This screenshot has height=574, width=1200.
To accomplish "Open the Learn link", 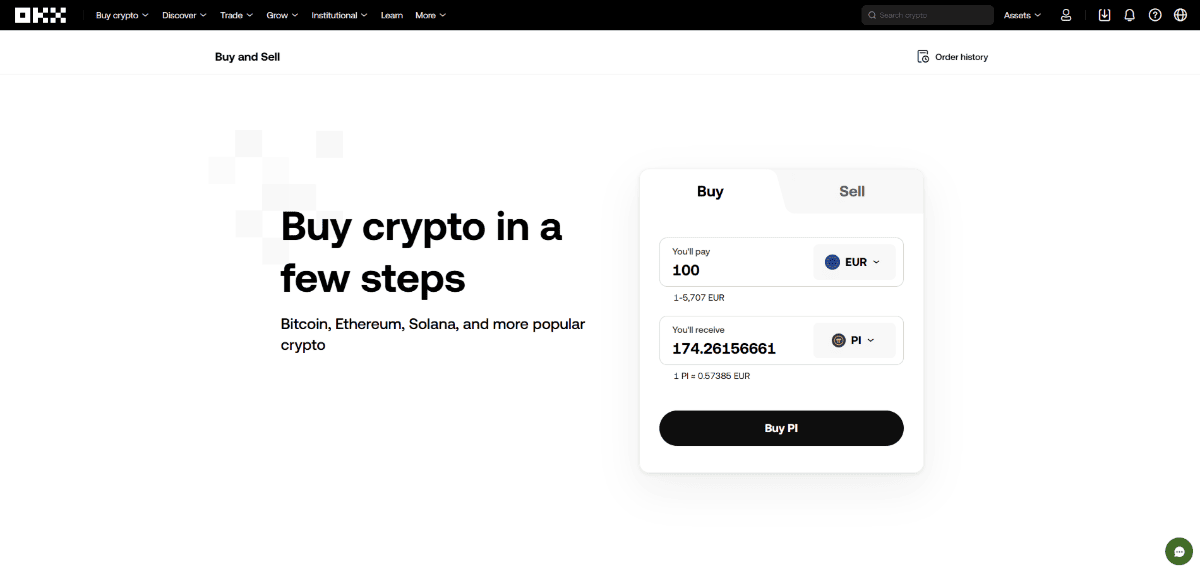I will pos(392,15).
